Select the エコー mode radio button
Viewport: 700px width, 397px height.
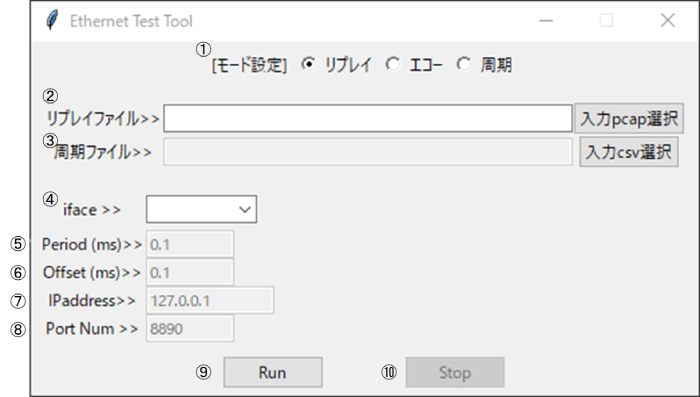pos(393,64)
